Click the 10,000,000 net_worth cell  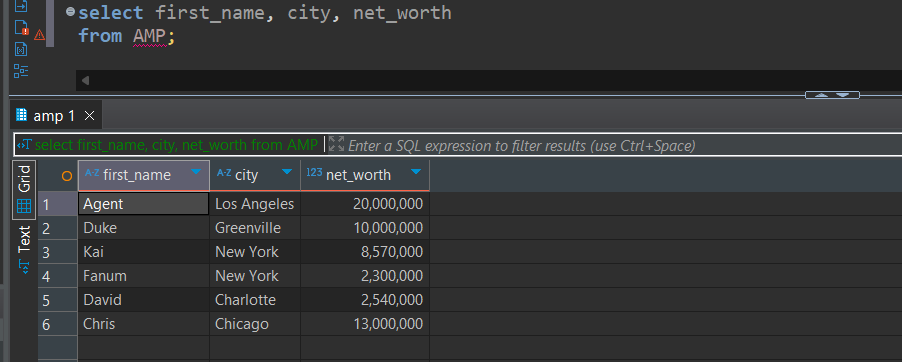(365, 228)
